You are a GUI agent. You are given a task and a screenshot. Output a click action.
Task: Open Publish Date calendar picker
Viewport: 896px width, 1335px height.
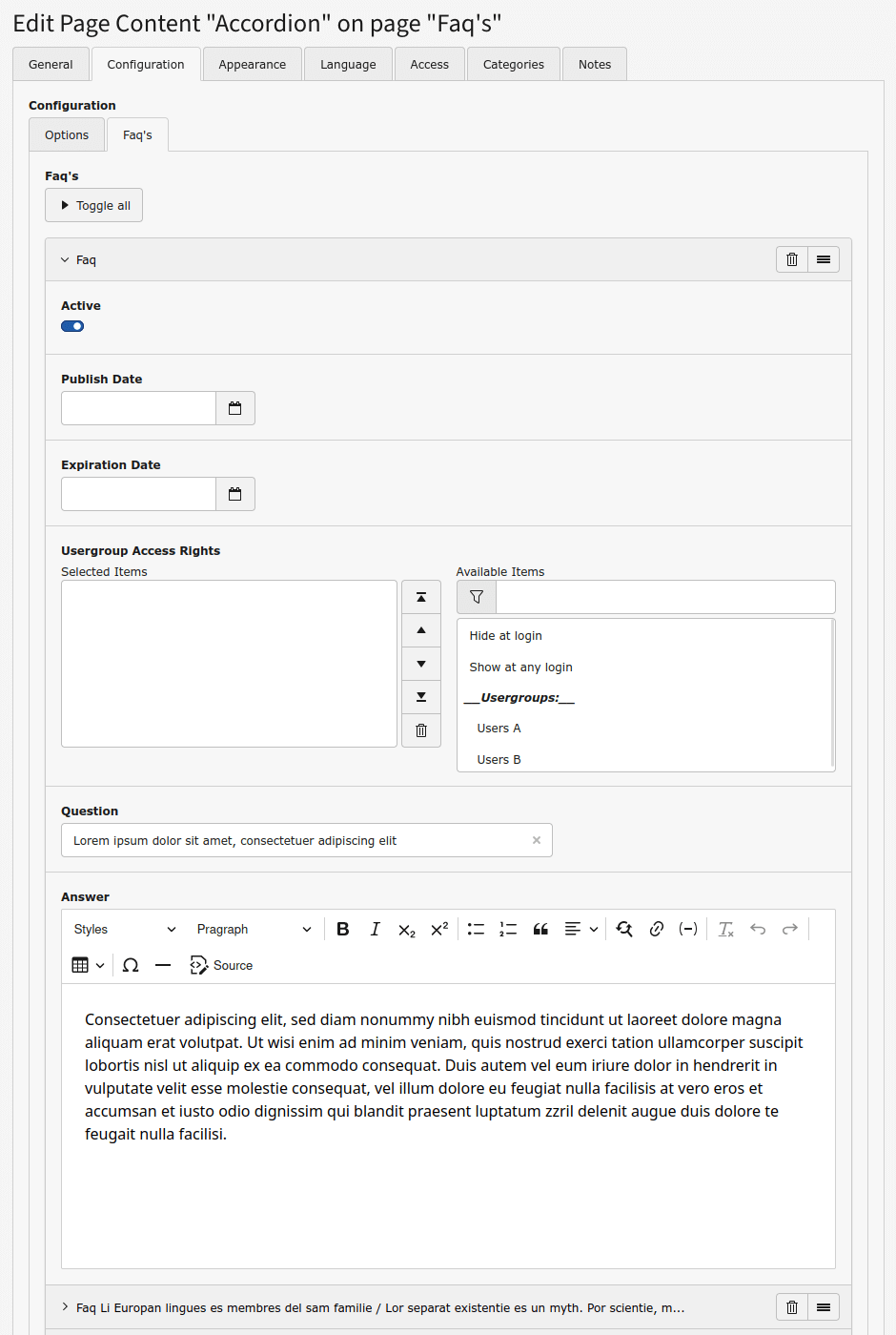coord(235,408)
